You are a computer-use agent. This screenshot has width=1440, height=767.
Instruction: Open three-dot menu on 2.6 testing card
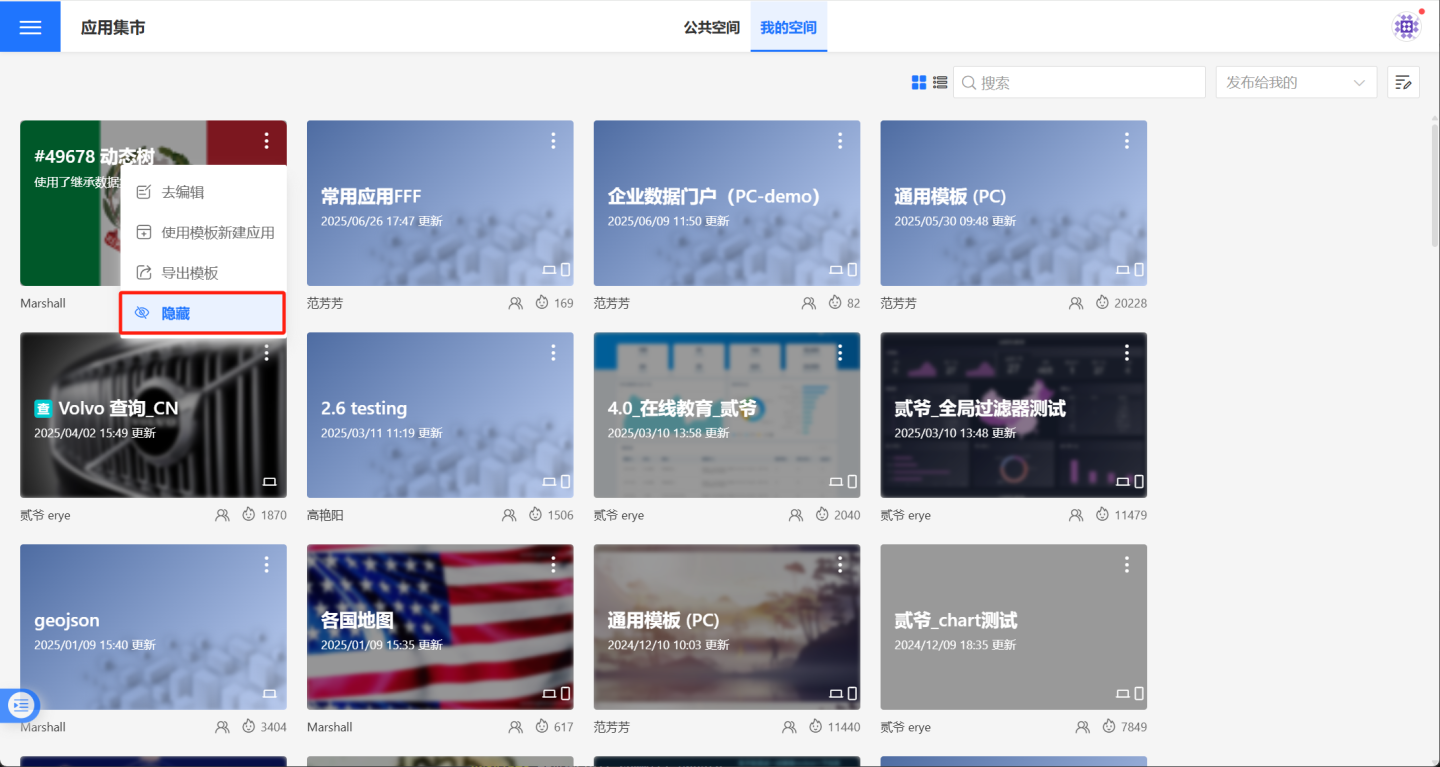pyautogui.click(x=553, y=353)
